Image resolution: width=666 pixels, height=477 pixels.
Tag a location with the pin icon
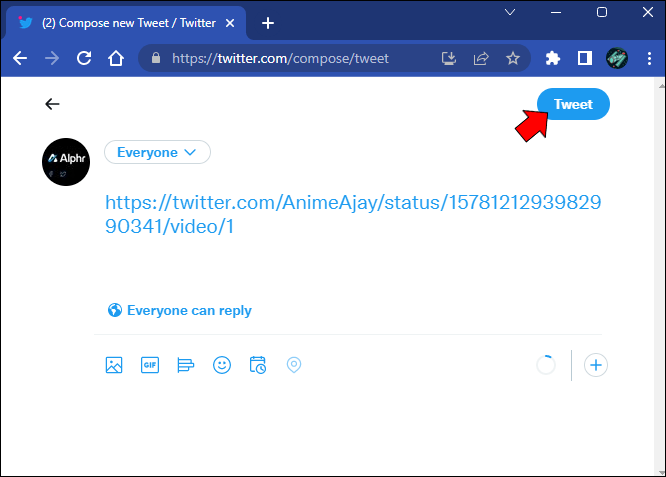tap(294, 365)
